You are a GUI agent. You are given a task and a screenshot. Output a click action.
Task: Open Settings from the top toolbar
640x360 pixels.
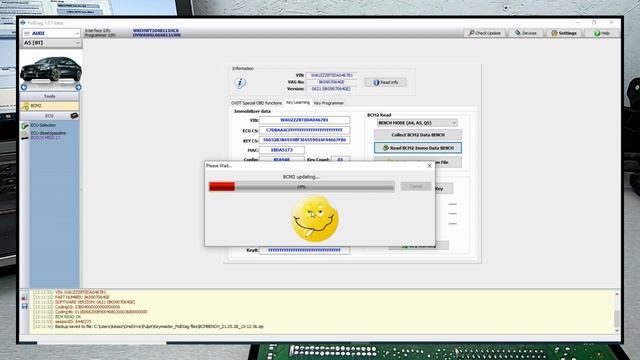(564, 33)
